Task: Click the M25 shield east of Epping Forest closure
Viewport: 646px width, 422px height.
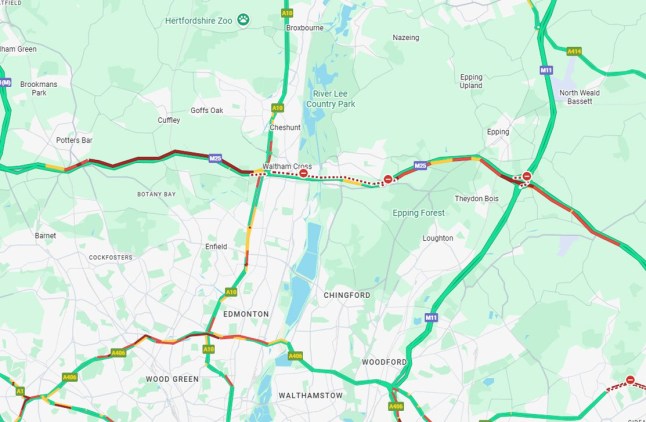Action: click(x=420, y=166)
